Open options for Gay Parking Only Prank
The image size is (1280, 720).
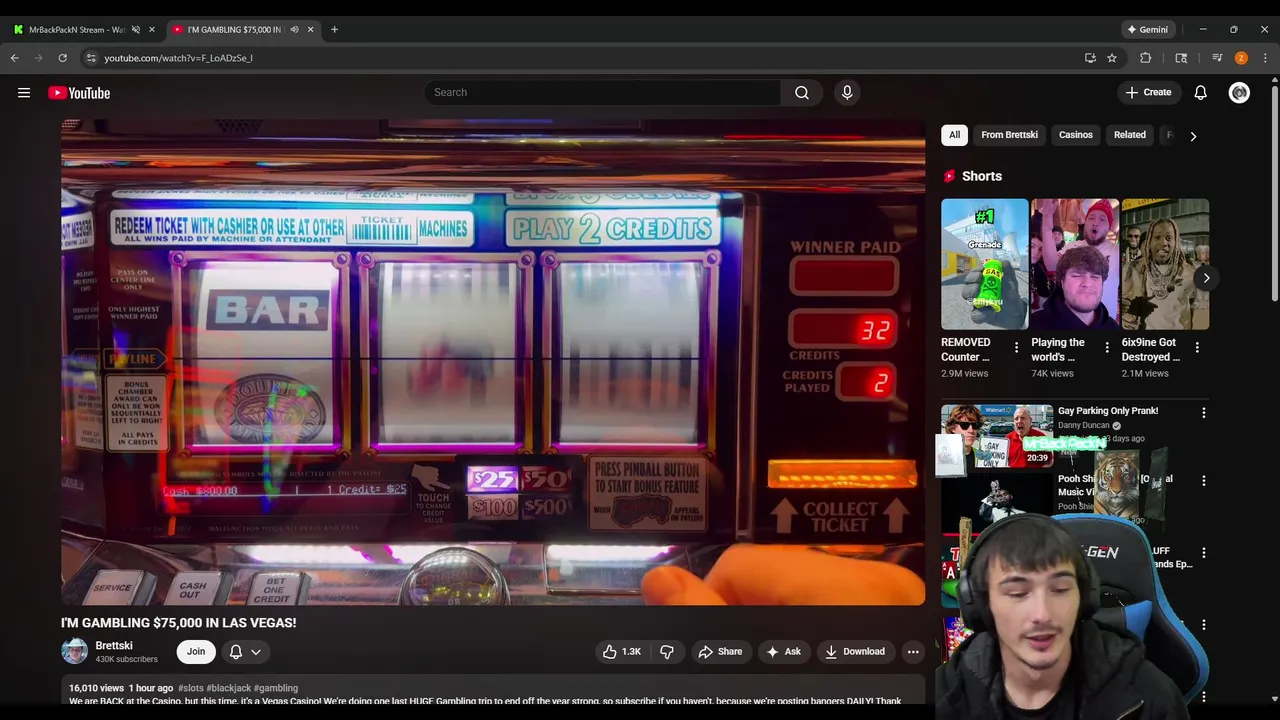tap(1204, 412)
